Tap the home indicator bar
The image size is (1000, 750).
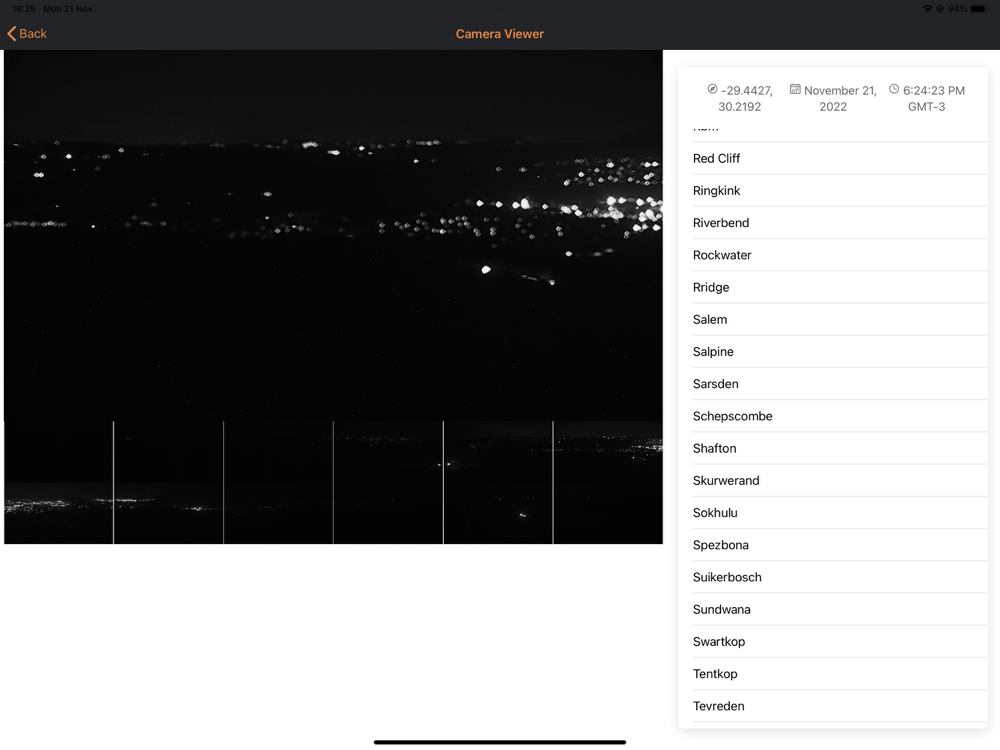[x=499, y=742]
